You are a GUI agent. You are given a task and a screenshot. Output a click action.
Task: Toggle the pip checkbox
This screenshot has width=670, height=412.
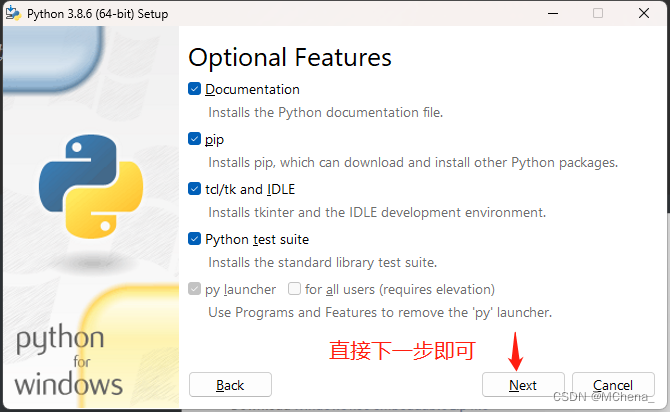click(194, 139)
